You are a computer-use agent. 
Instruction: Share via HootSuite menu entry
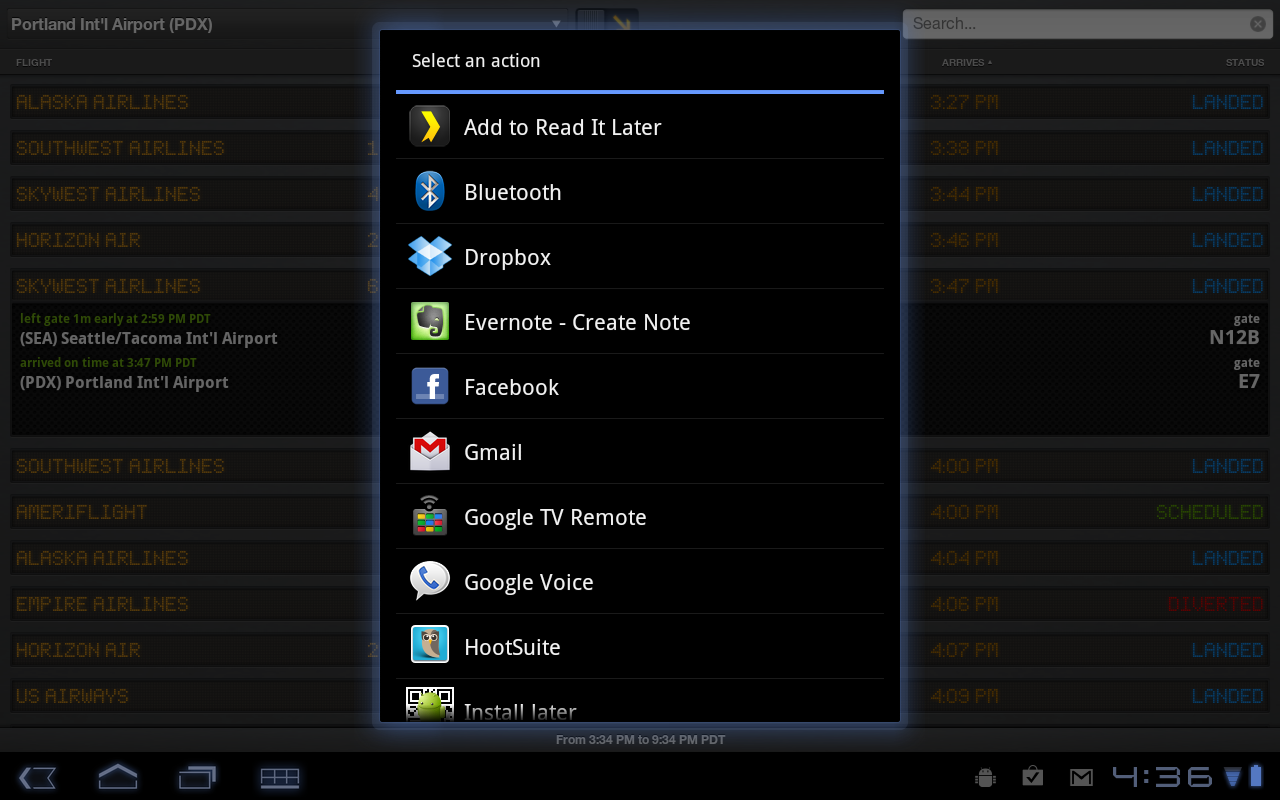pos(640,646)
